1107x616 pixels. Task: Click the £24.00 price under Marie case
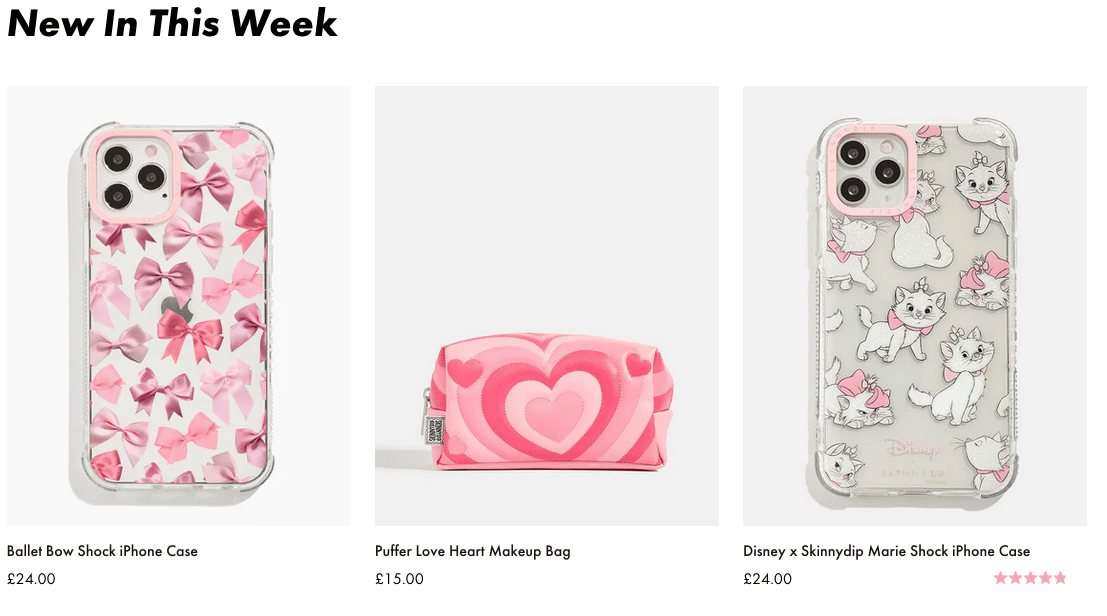(767, 579)
